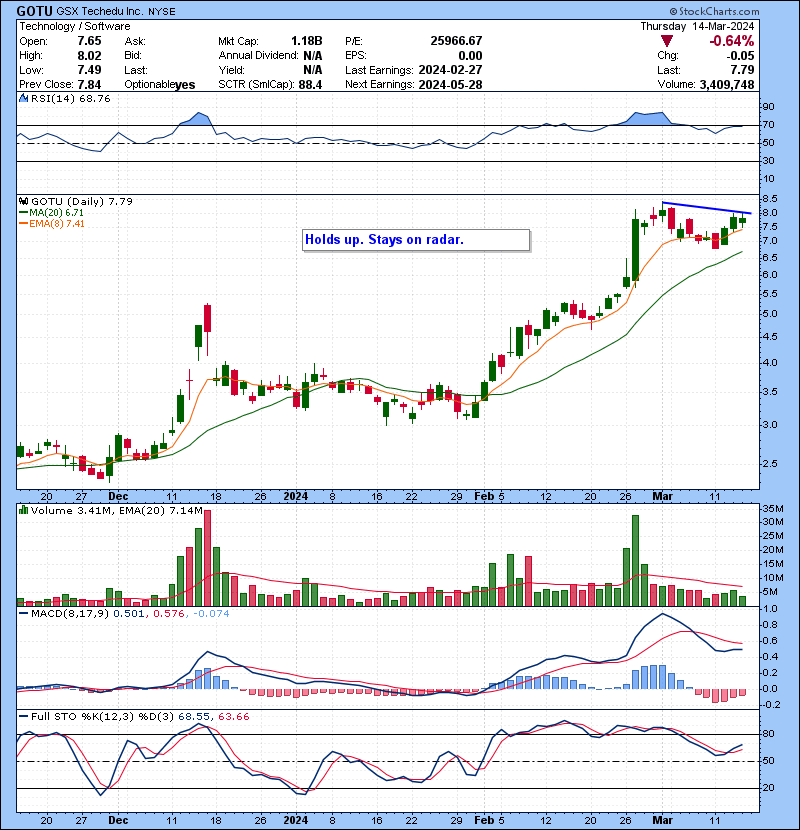Screen dimensions: 800x830
Task: Click the candlestick icon next to GOTU (Daily)
Action: point(23,201)
